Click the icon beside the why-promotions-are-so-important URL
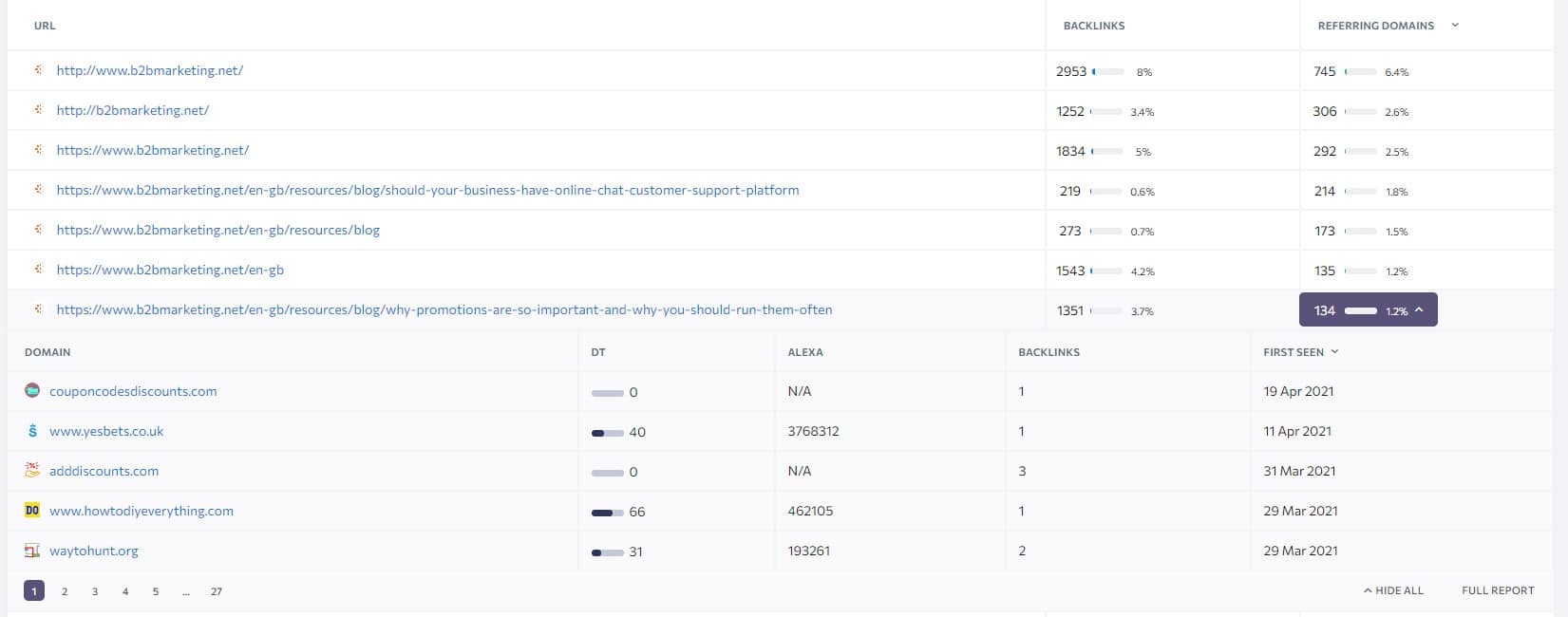This screenshot has height=617, width=1568. 39,309
